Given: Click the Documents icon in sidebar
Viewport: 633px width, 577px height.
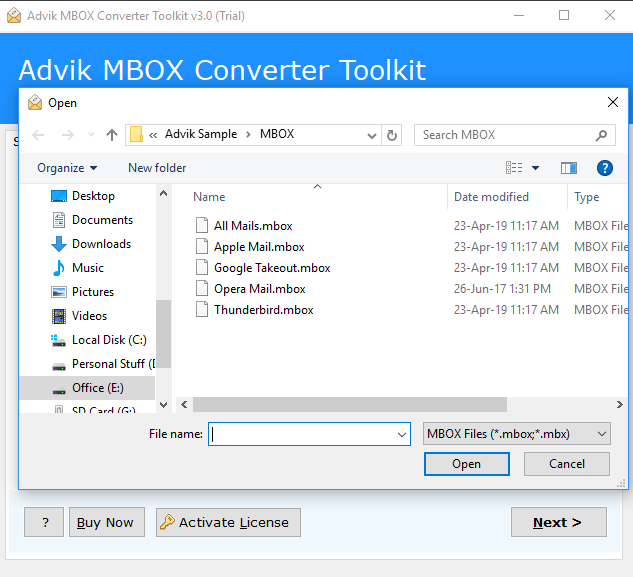Looking at the screenshot, I should coord(59,220).
